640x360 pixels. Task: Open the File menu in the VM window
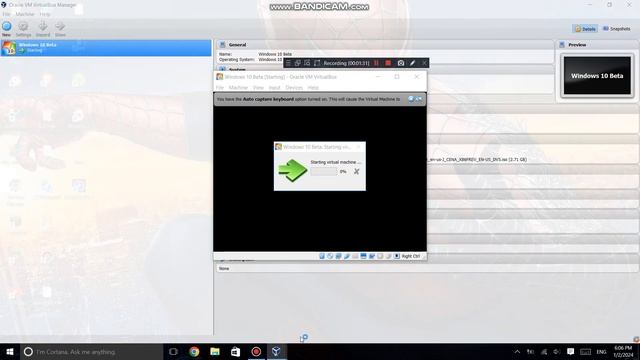[x=220, y=87]
